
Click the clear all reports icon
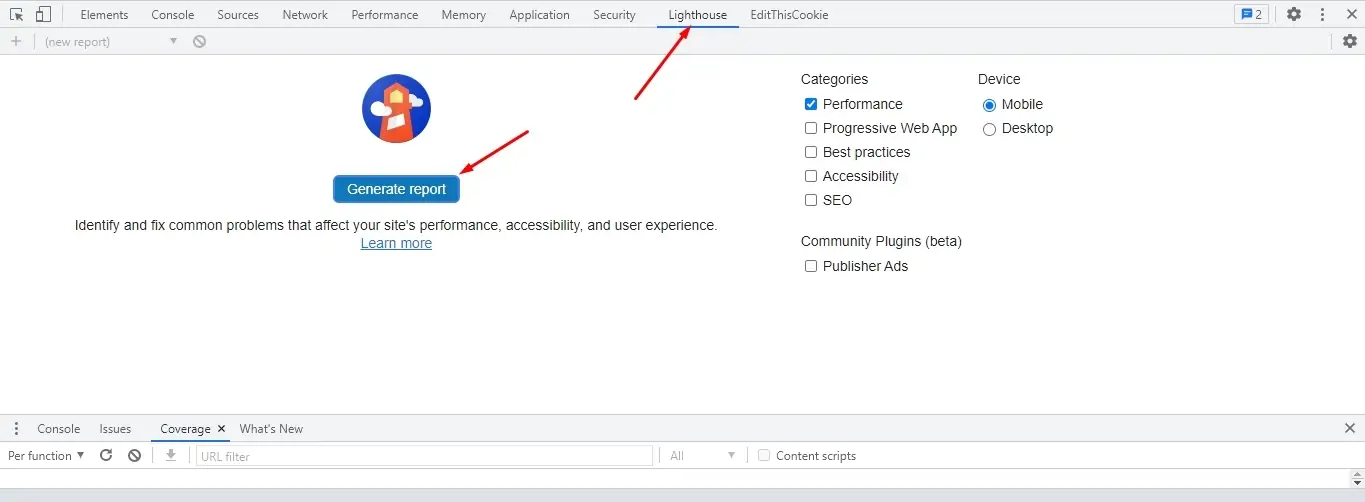coord(200,41)
